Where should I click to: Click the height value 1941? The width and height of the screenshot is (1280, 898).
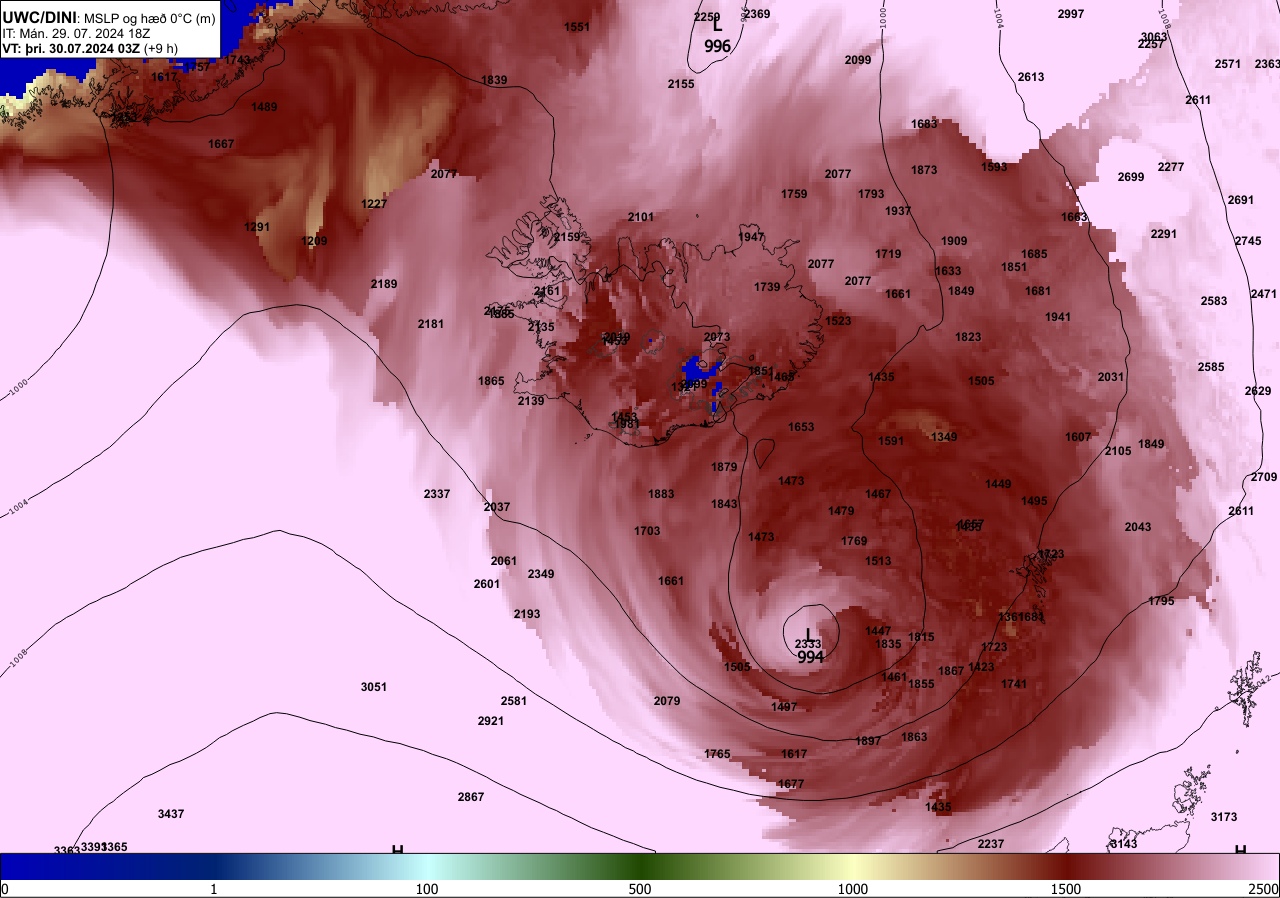1058,317
